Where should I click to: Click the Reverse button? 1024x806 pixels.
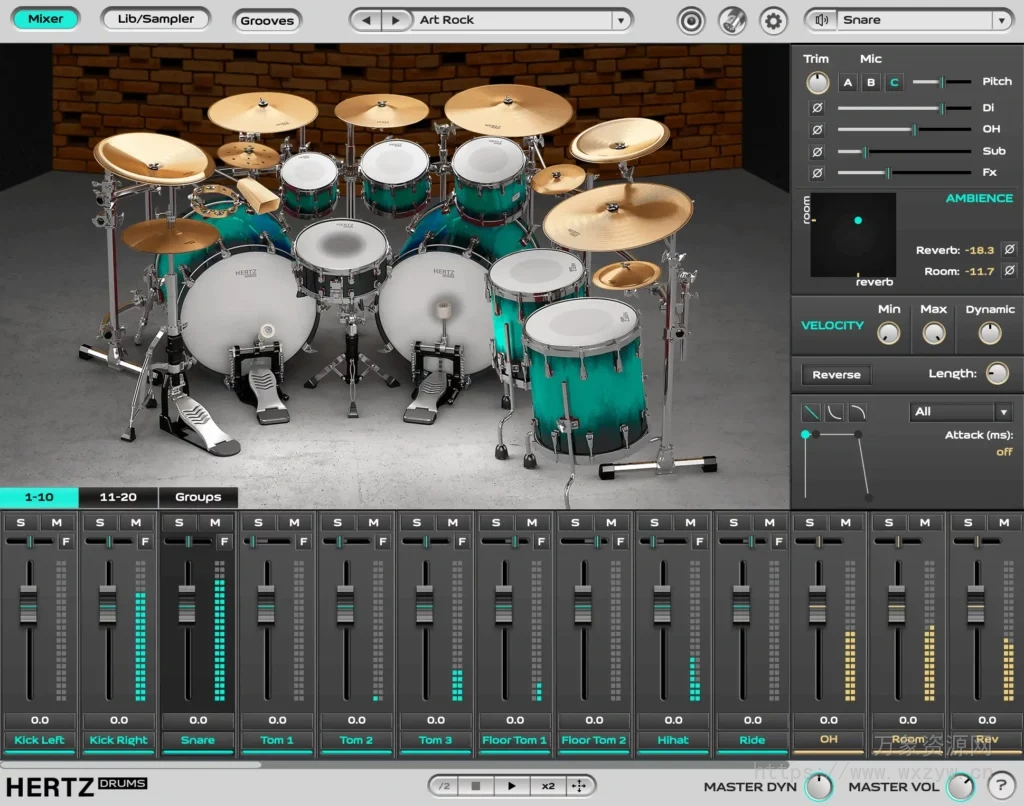coord(835,374)
